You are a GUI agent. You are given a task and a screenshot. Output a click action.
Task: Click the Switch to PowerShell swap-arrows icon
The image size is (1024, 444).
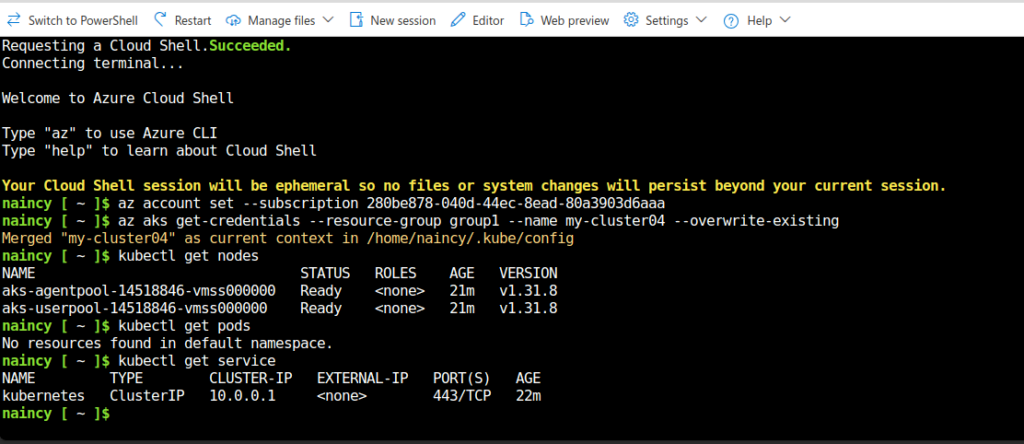13,20
